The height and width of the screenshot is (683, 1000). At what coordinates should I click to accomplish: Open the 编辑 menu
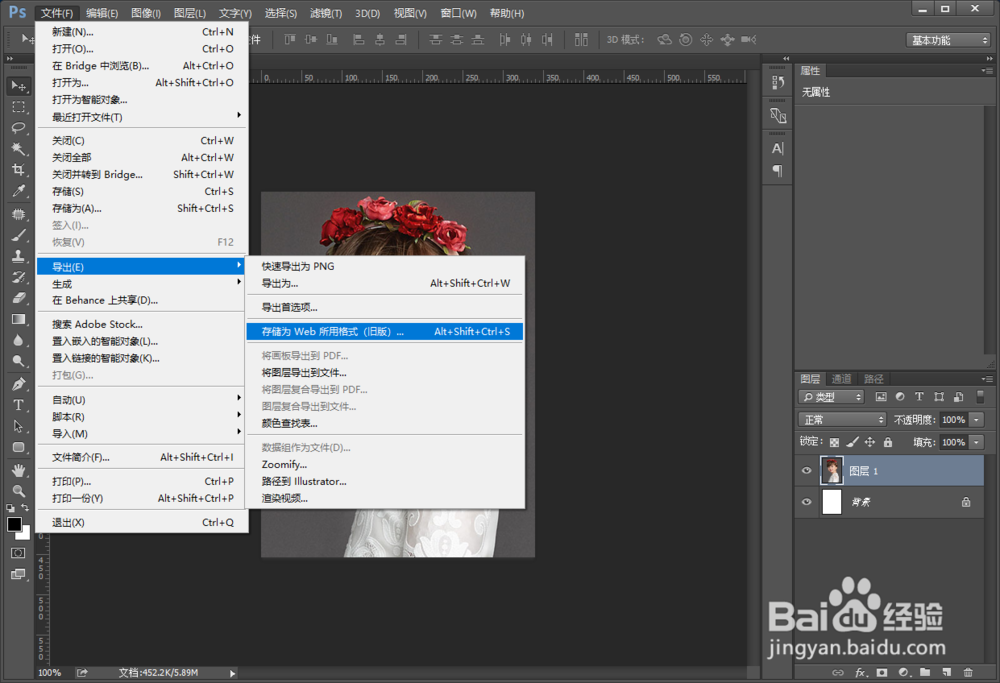tap(102, 13)
